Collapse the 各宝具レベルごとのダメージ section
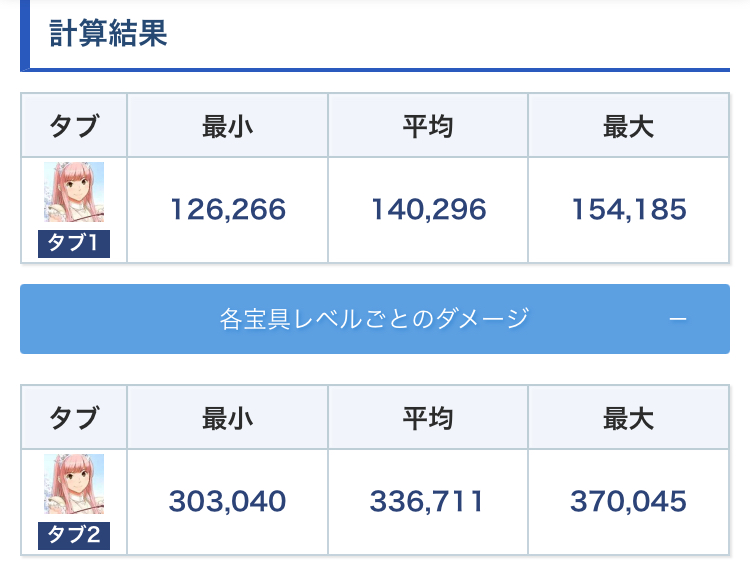The image size is (750, 568). 374,319
